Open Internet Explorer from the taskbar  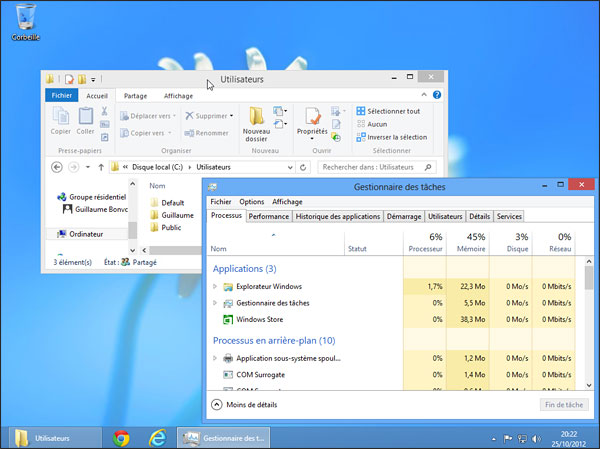[x=158, y=438]
